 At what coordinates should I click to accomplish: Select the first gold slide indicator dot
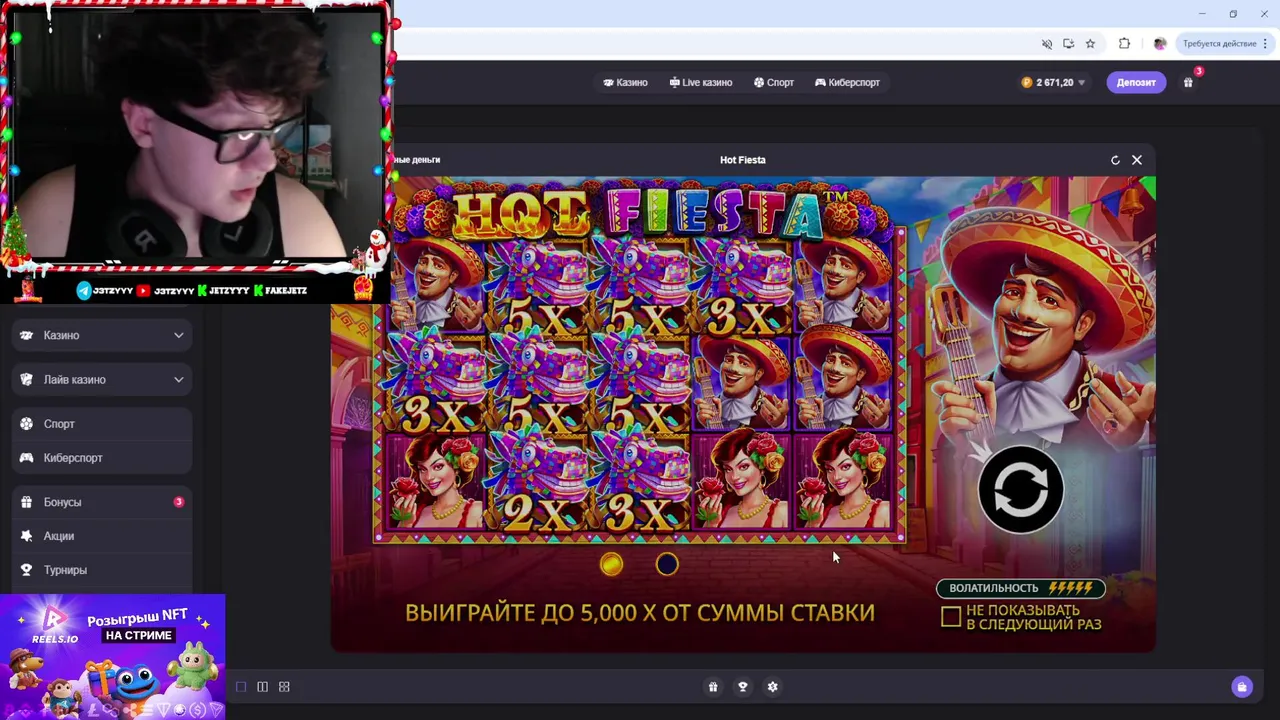pyautogui.click(x=611, y=565)
